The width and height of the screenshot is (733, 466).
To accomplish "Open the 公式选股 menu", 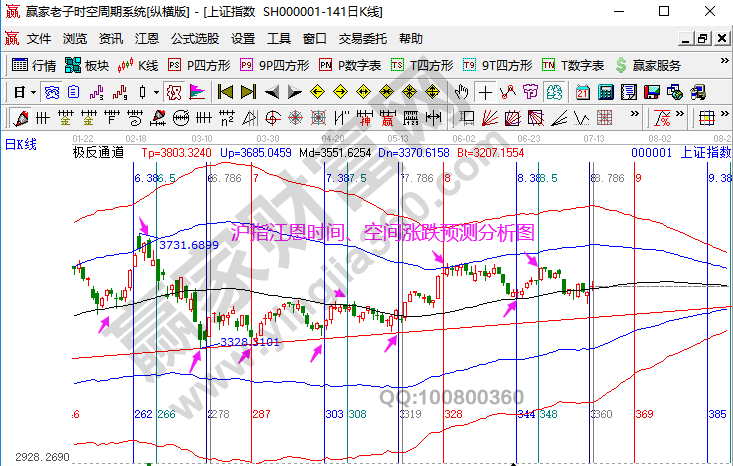I will (195, 39).
